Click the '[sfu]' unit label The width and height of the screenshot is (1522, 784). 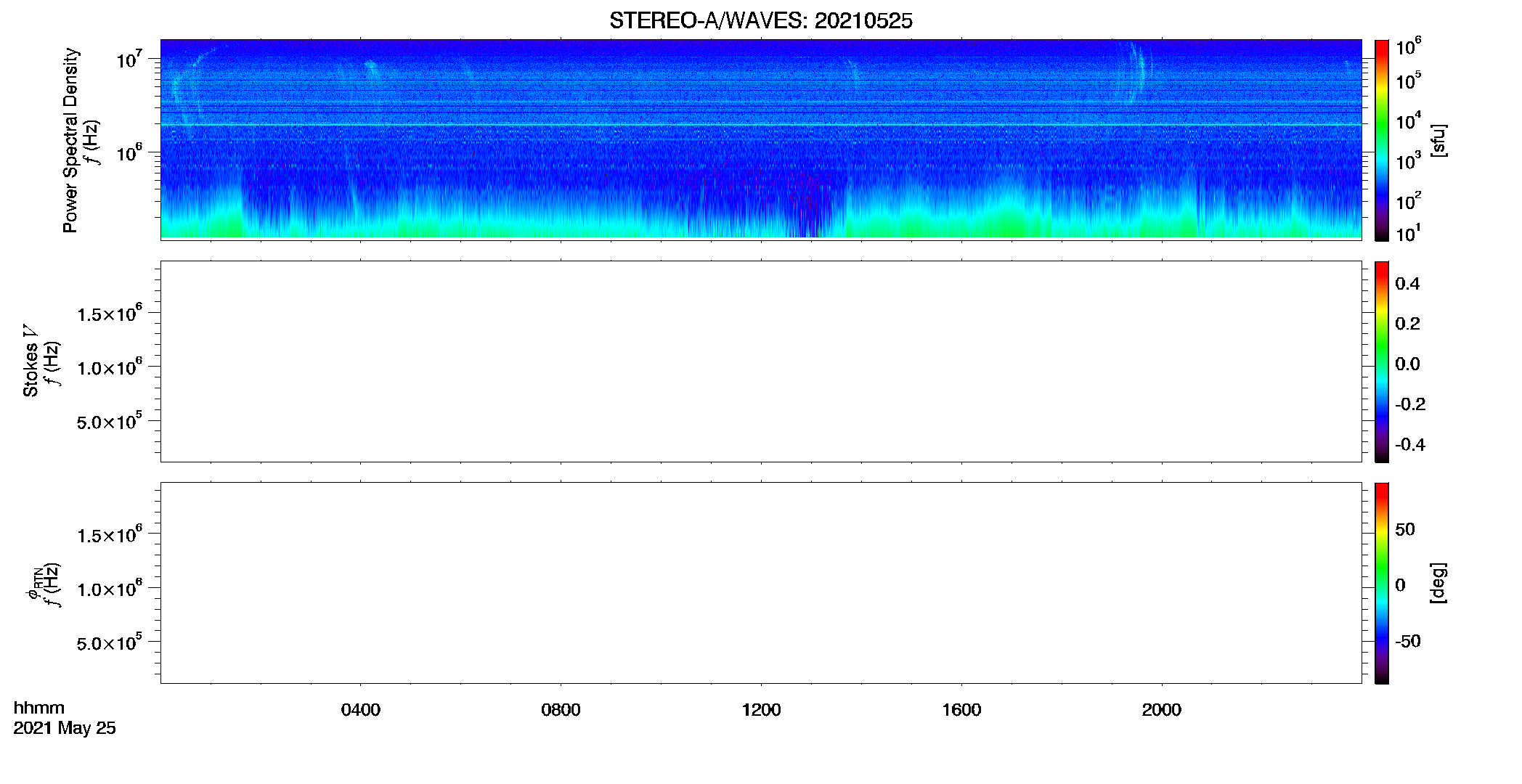(x=1438, y=140)
